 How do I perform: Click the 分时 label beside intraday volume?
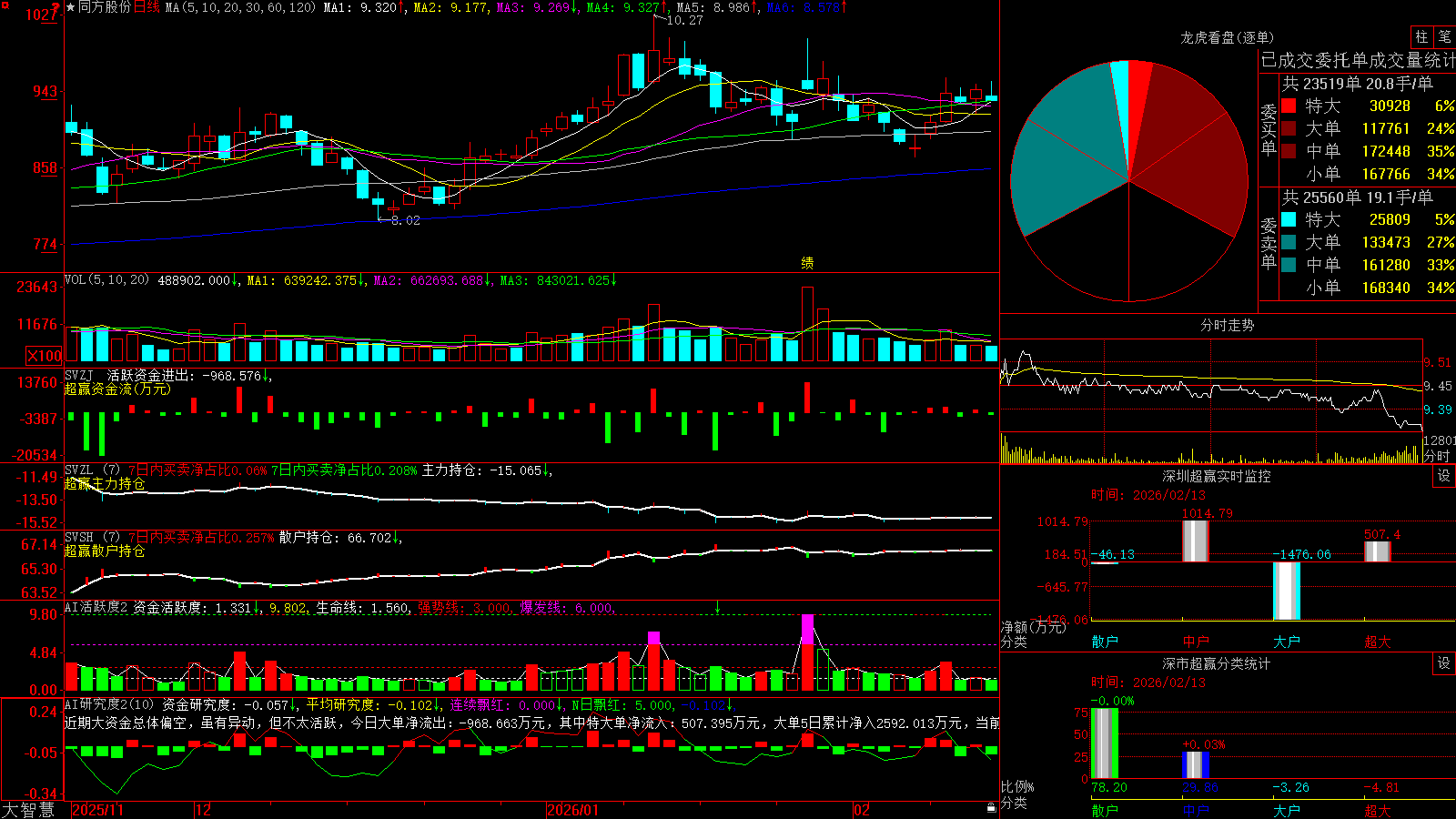tap(1437, 455)
